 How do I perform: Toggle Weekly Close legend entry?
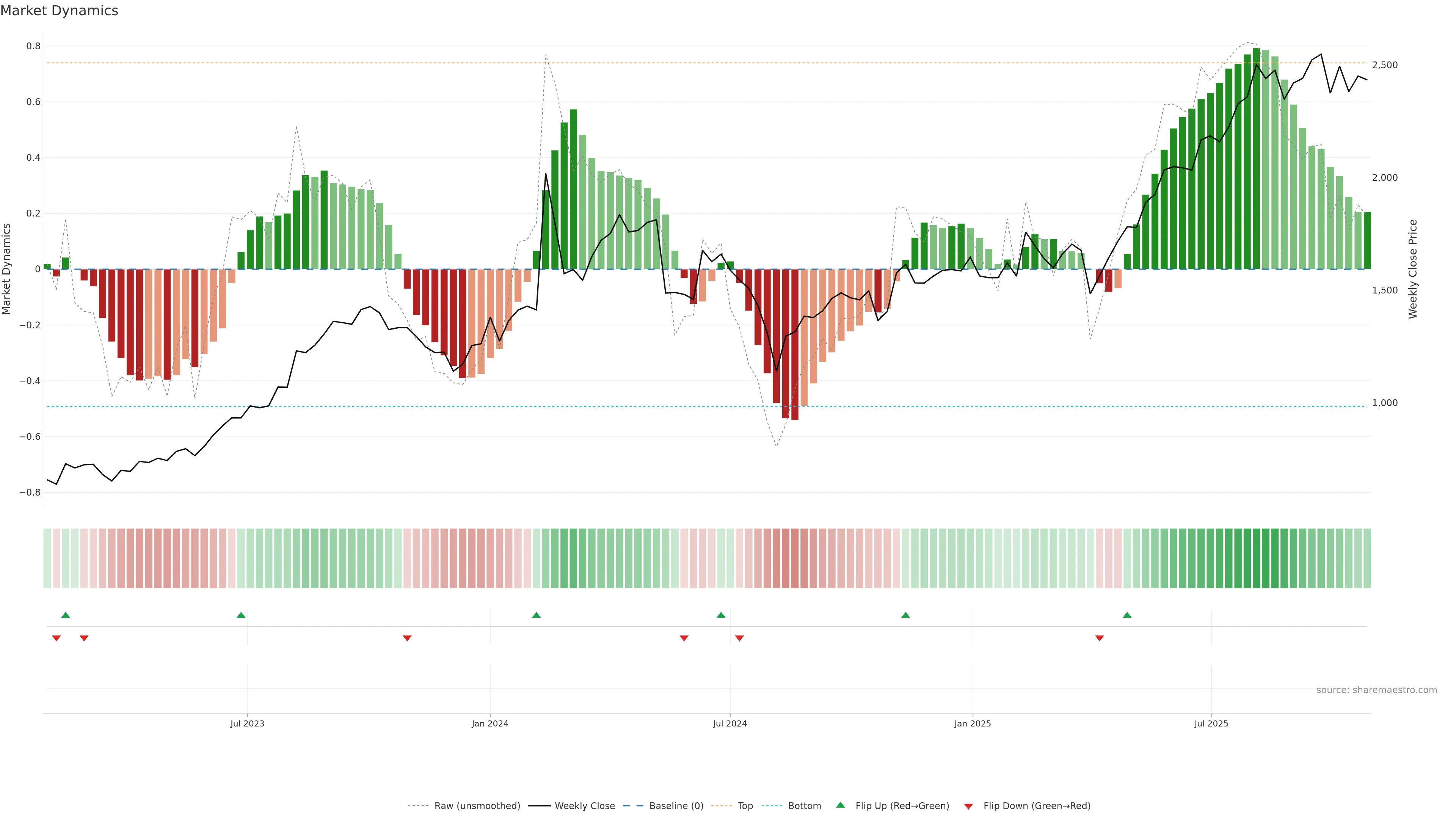[x=584, y=806]
